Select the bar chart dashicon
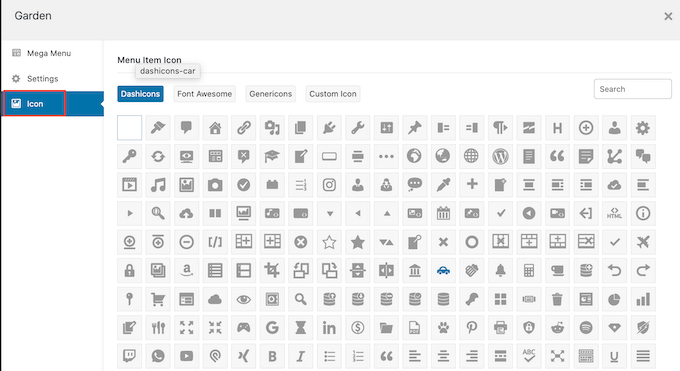The height and width of the screenshot is (371, 680). 643,299
